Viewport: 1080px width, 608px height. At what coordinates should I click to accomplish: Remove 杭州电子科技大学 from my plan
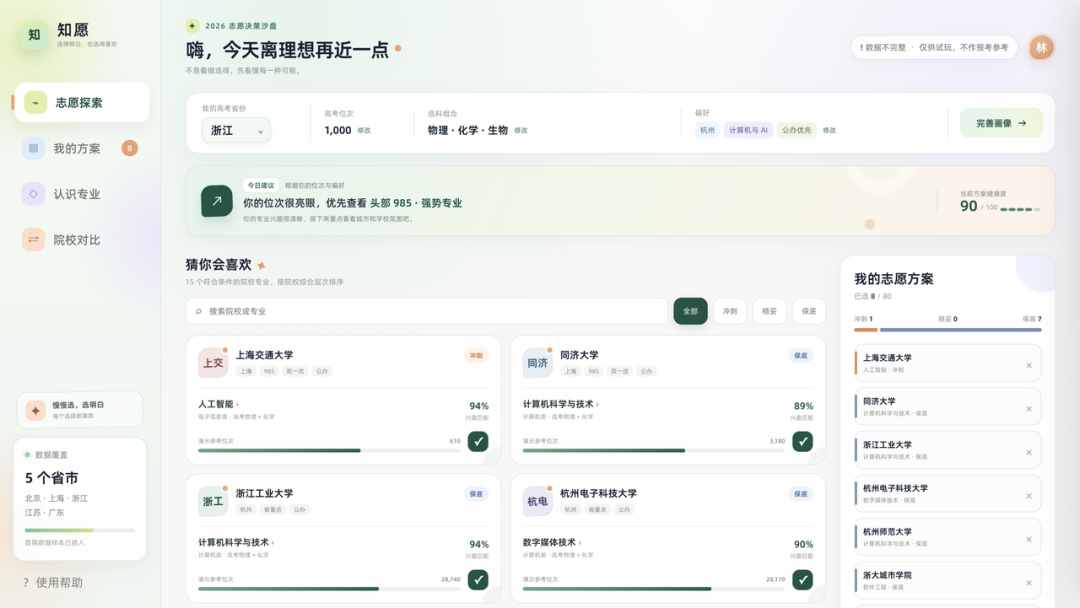(1029, 496)
